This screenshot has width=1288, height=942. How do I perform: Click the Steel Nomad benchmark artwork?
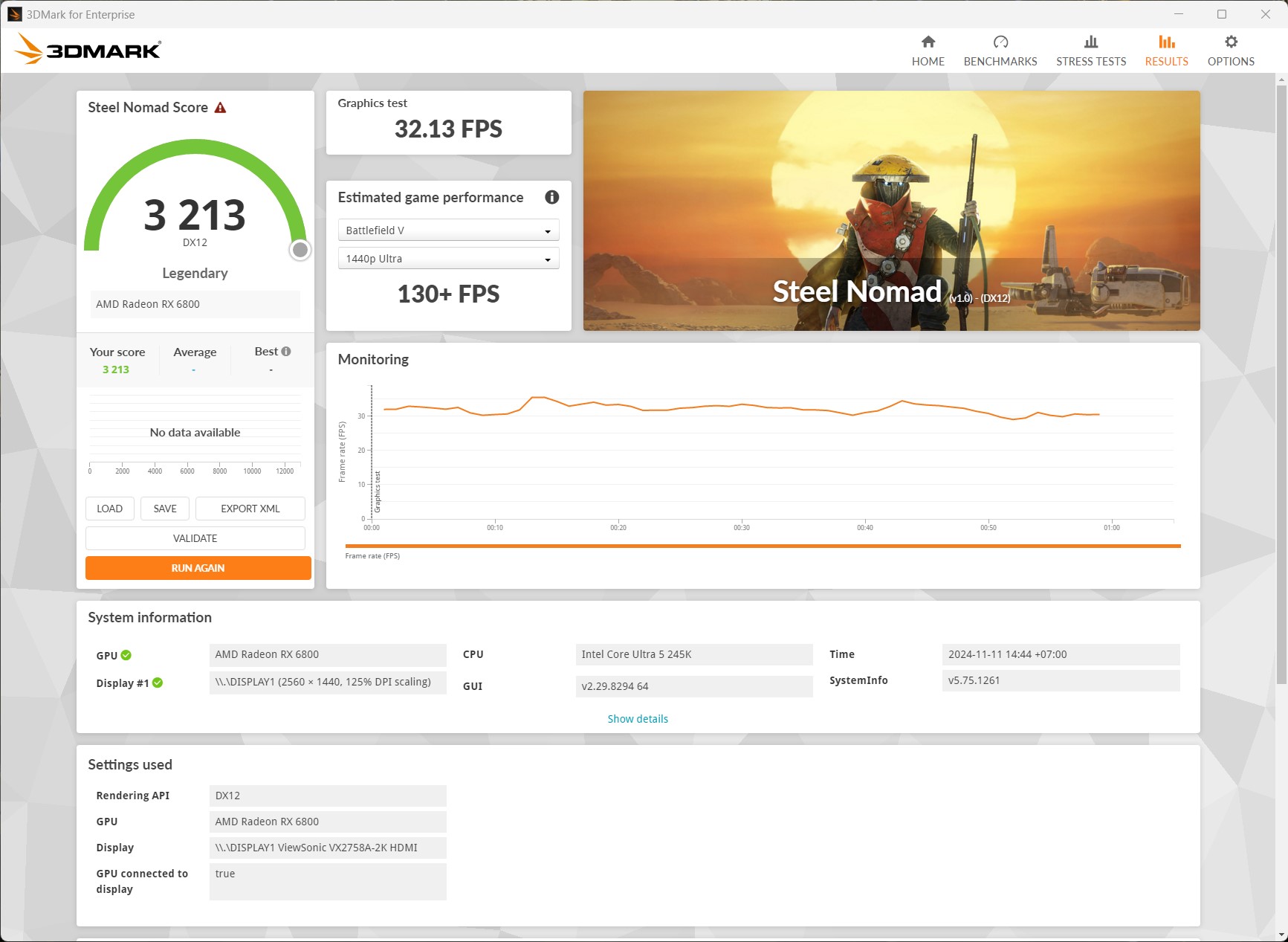click(x=891, y=210)
